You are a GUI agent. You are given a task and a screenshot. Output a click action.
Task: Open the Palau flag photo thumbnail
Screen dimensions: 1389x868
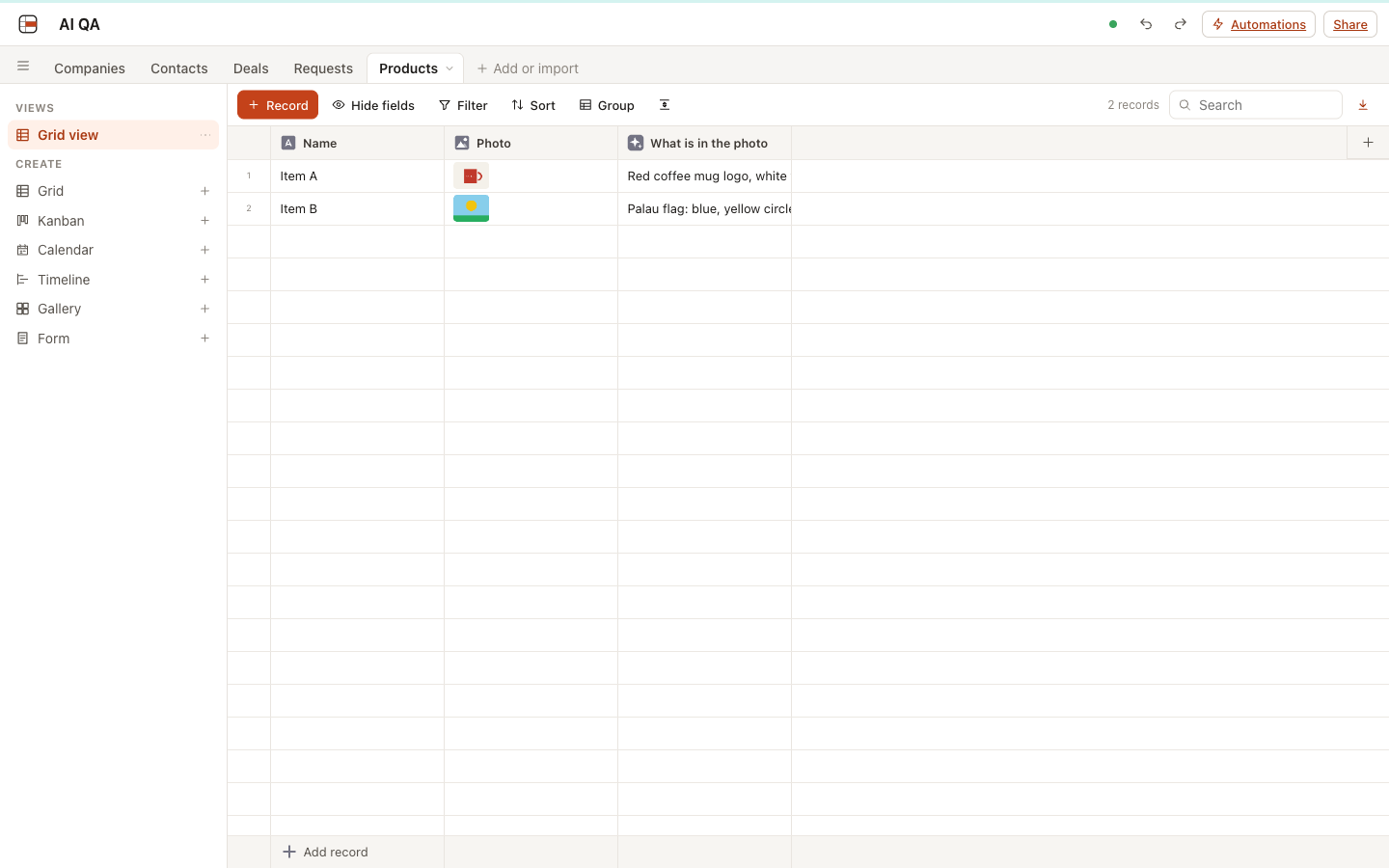(x=471, y=208)
